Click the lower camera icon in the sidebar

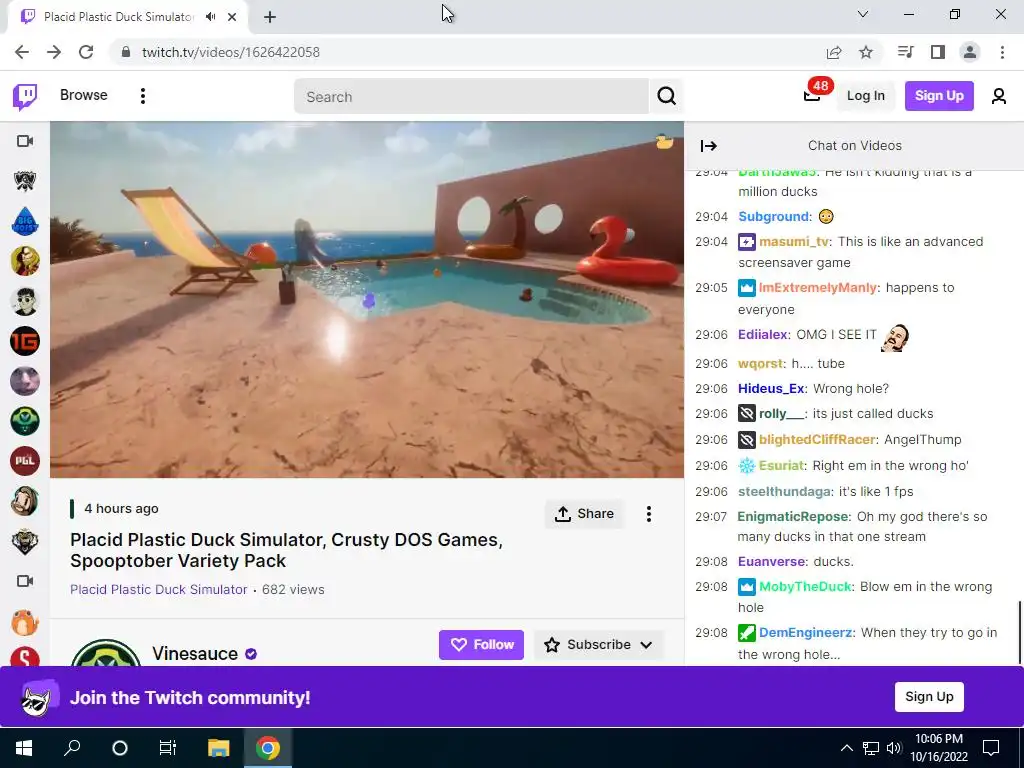(x=25, y=581)
